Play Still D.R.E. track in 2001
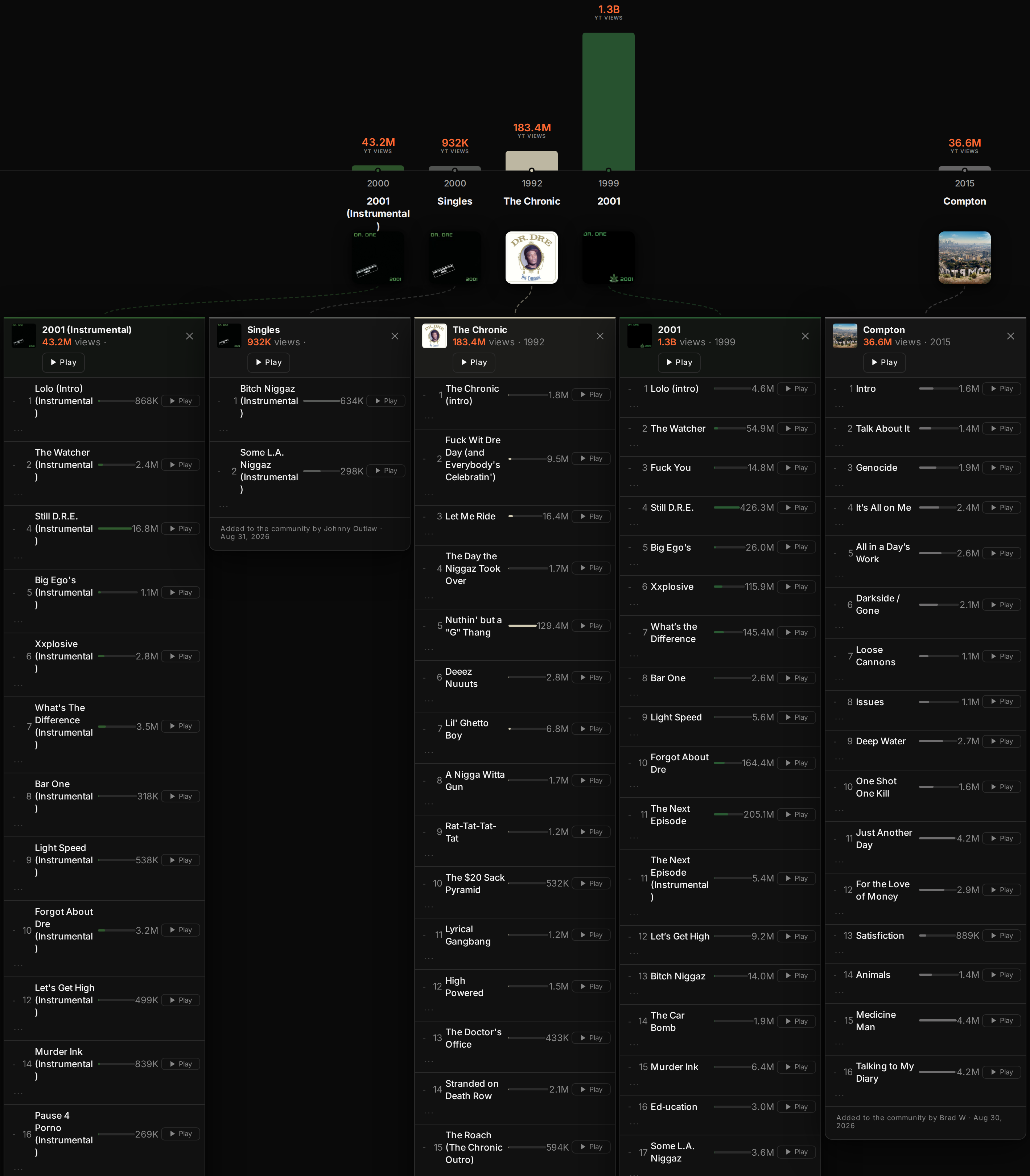 point(796,508)
